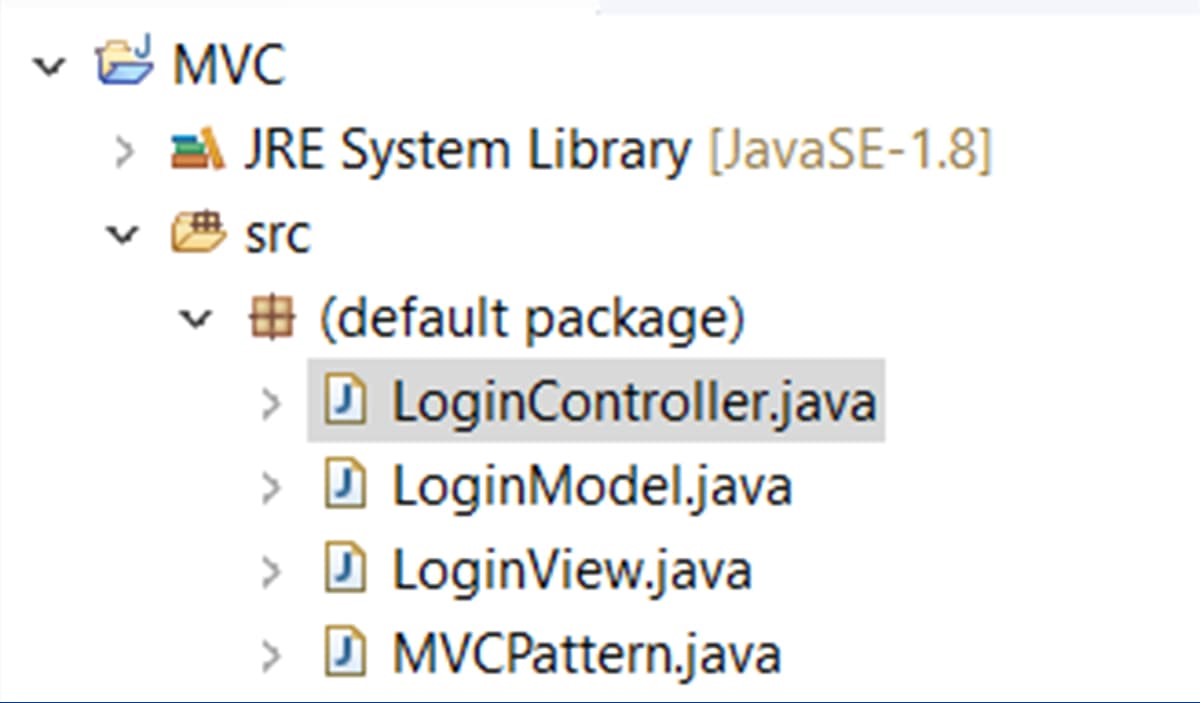Select MVCPattern.java file name
This screenshot has height=703, width=1202.
click(586, 655)
